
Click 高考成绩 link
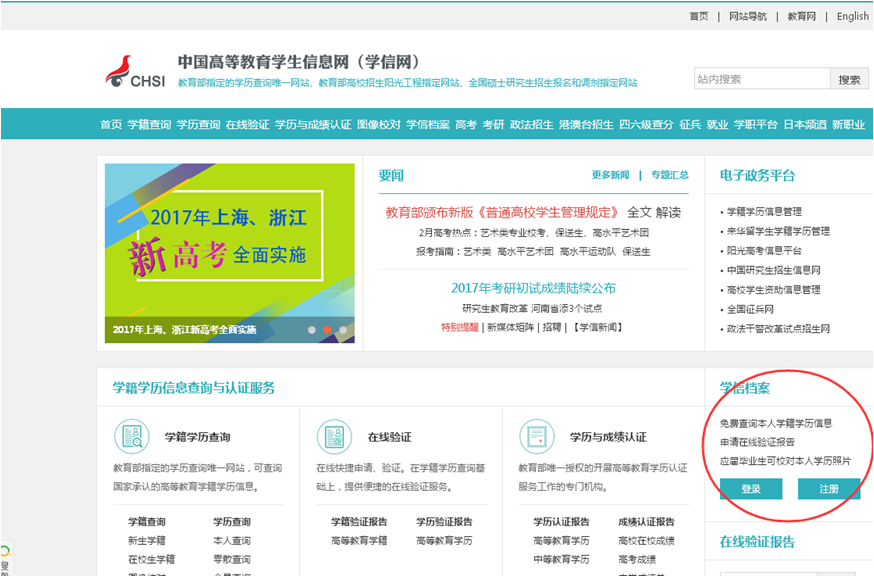pos(637,559)
